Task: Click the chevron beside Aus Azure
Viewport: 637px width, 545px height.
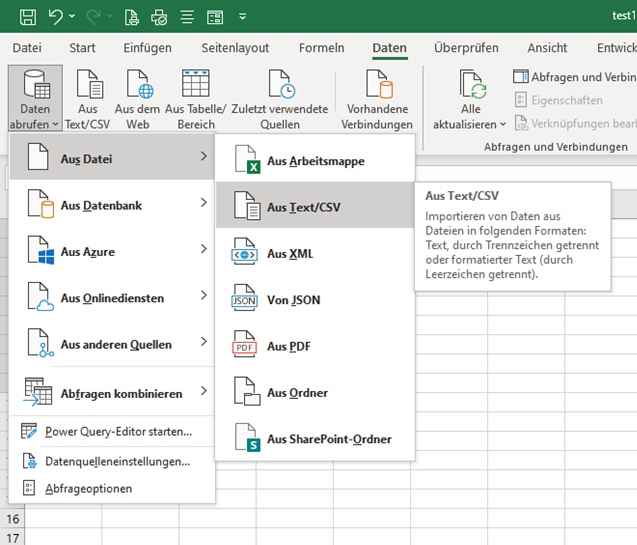Action: [x=204, y=249]
